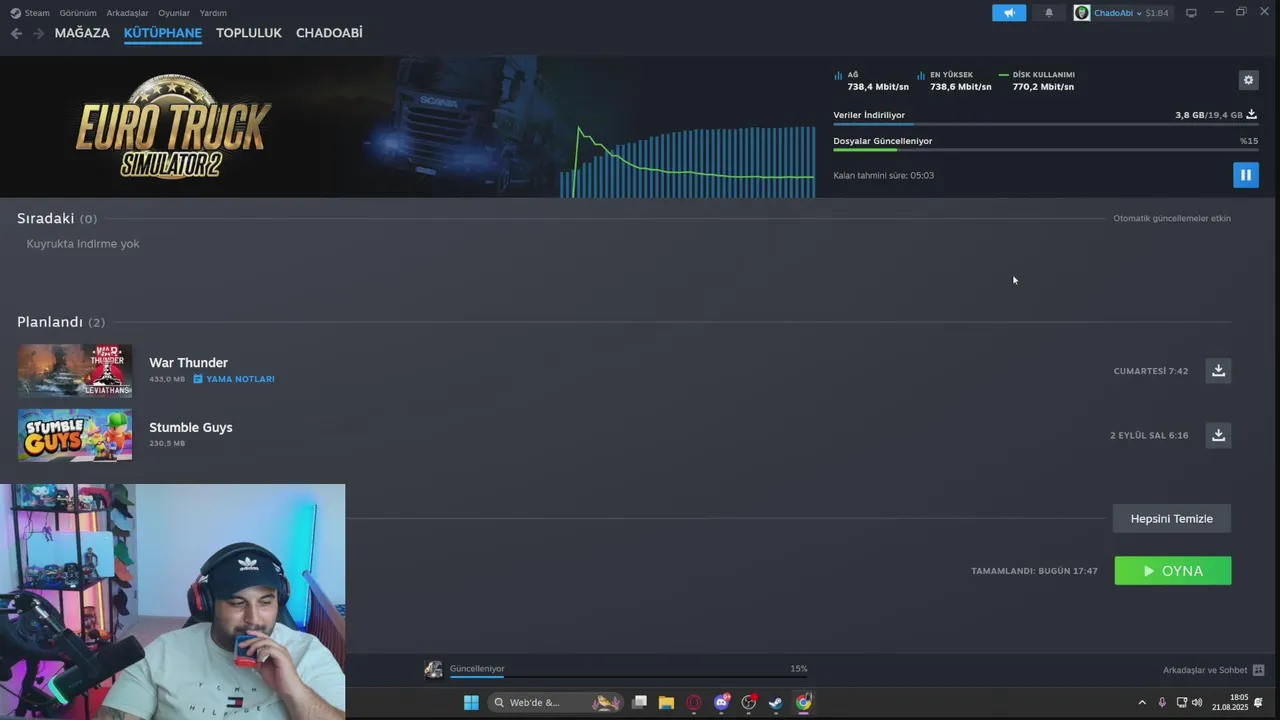Click the friends chat icon
Viewport: 1280px width, 720px height.
[1258, 670]
